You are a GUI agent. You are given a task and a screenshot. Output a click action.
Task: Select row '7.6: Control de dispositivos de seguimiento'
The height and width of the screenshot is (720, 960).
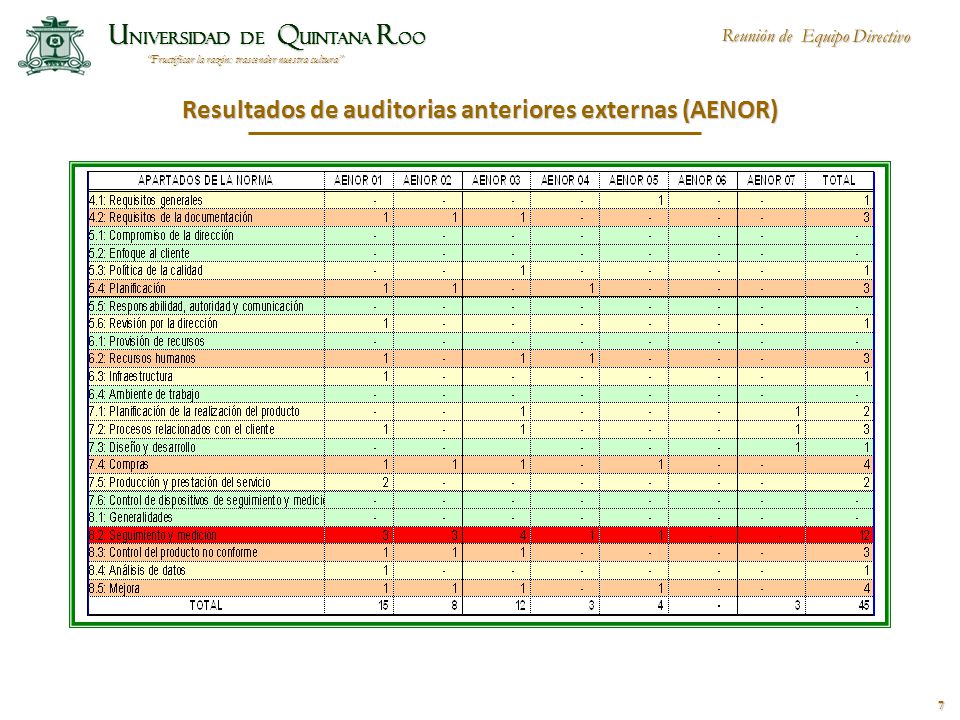(x=481, y=500)
